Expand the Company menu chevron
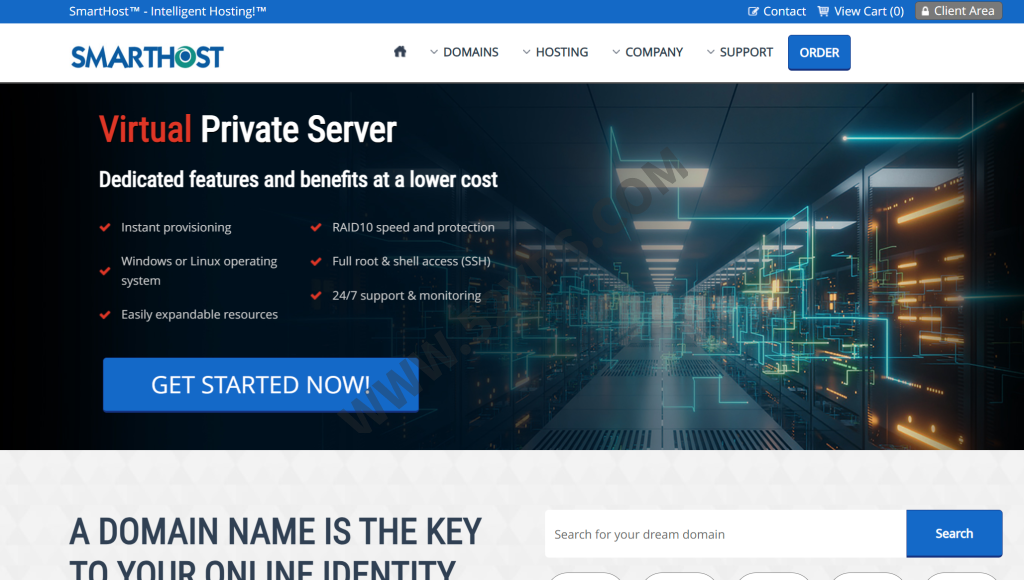 616,52
